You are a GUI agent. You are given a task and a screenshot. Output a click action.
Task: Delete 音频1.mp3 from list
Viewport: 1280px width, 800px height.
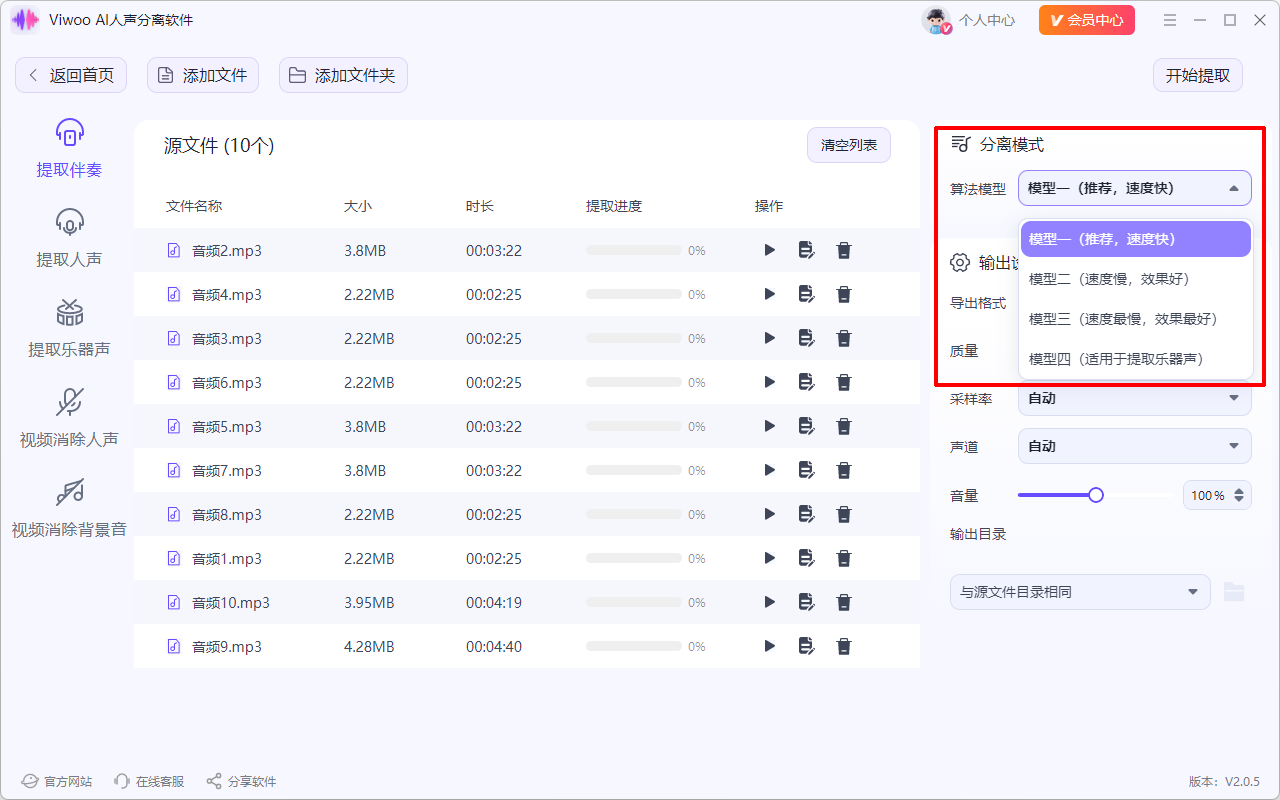[x=844, y=558]
